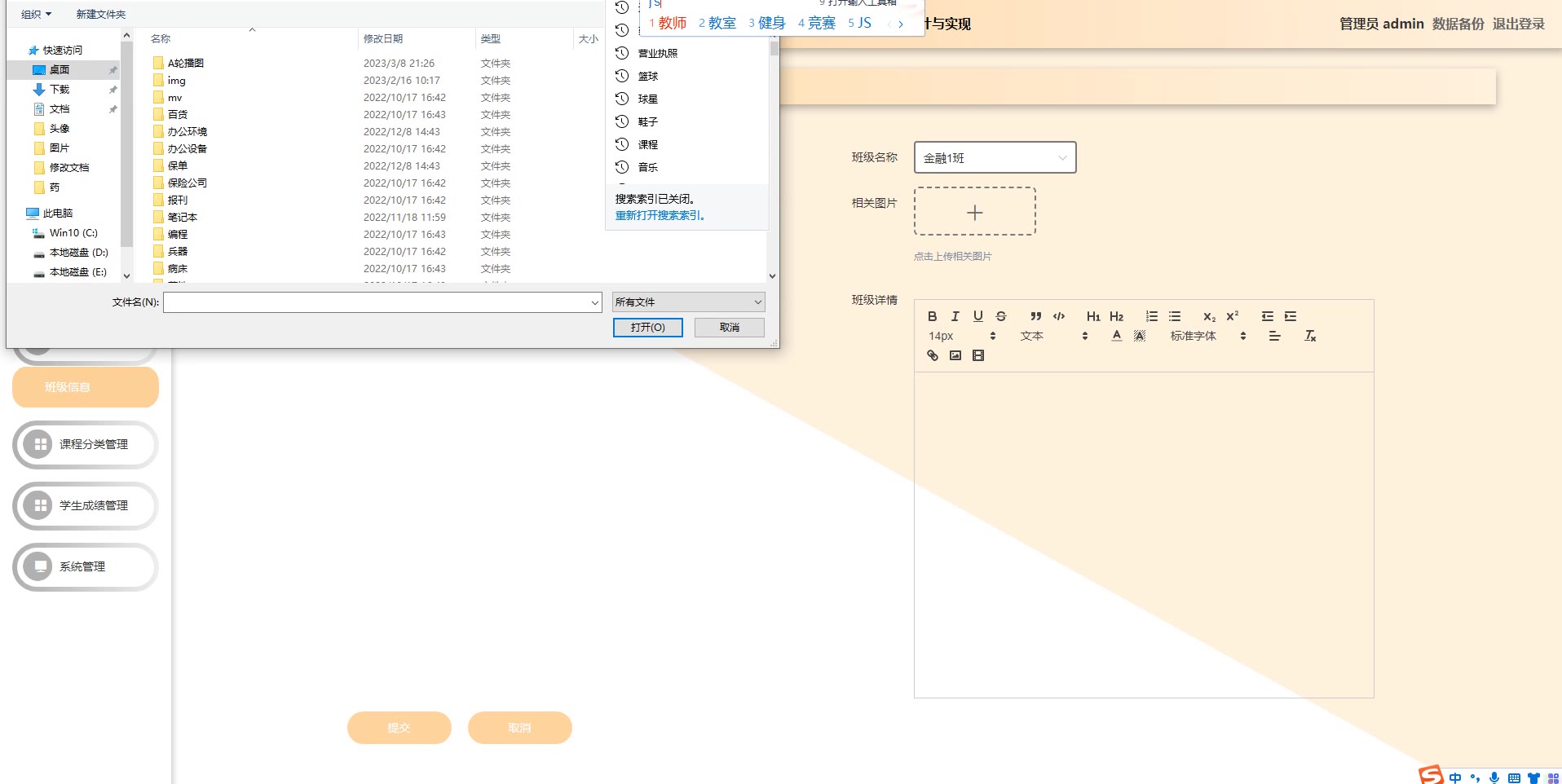
Task: Expand the 所有文件 file type dropdown
Action: (x=688, y=302)
